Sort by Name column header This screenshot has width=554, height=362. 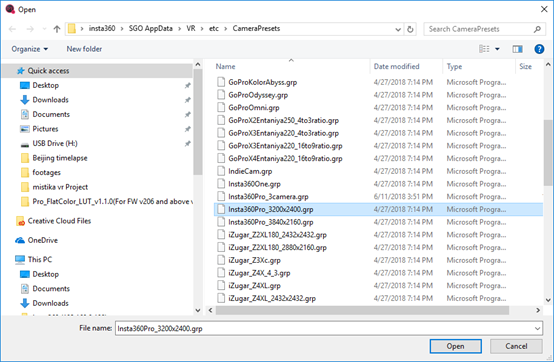(x=225, y=66)
